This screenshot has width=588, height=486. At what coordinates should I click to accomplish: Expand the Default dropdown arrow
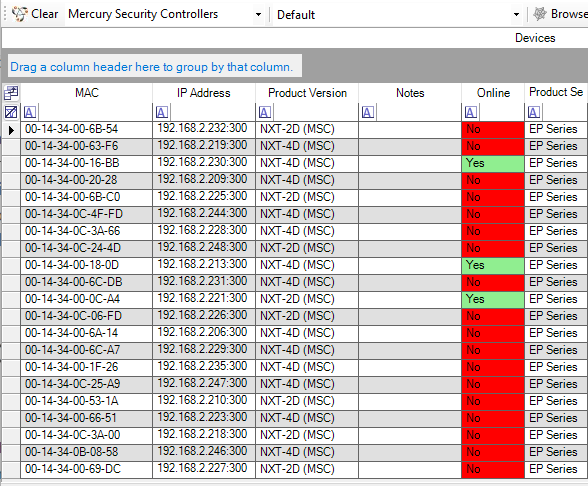pyautogui.click(x=516, y=15)
